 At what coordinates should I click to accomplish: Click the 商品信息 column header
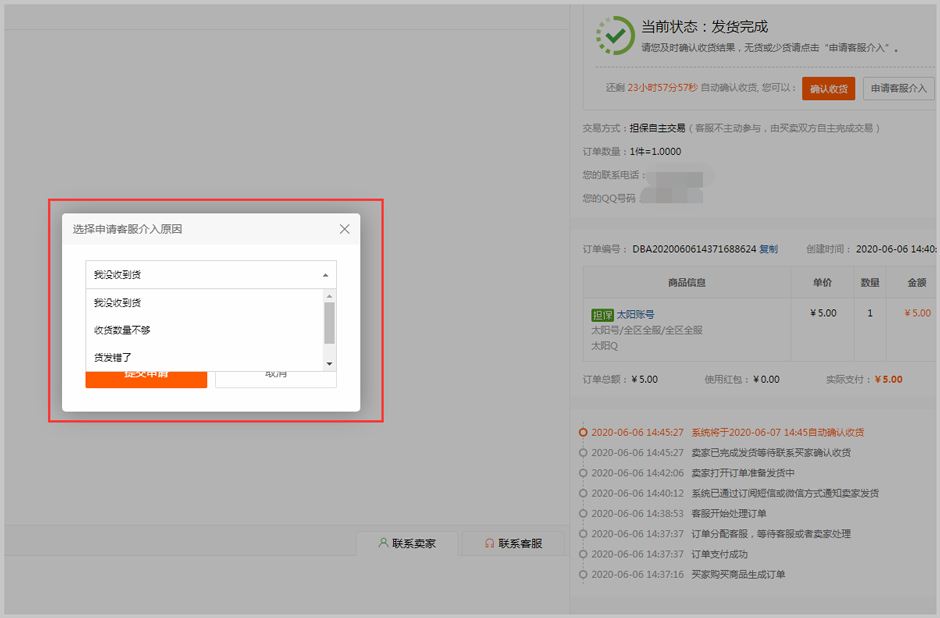point(687,282)
